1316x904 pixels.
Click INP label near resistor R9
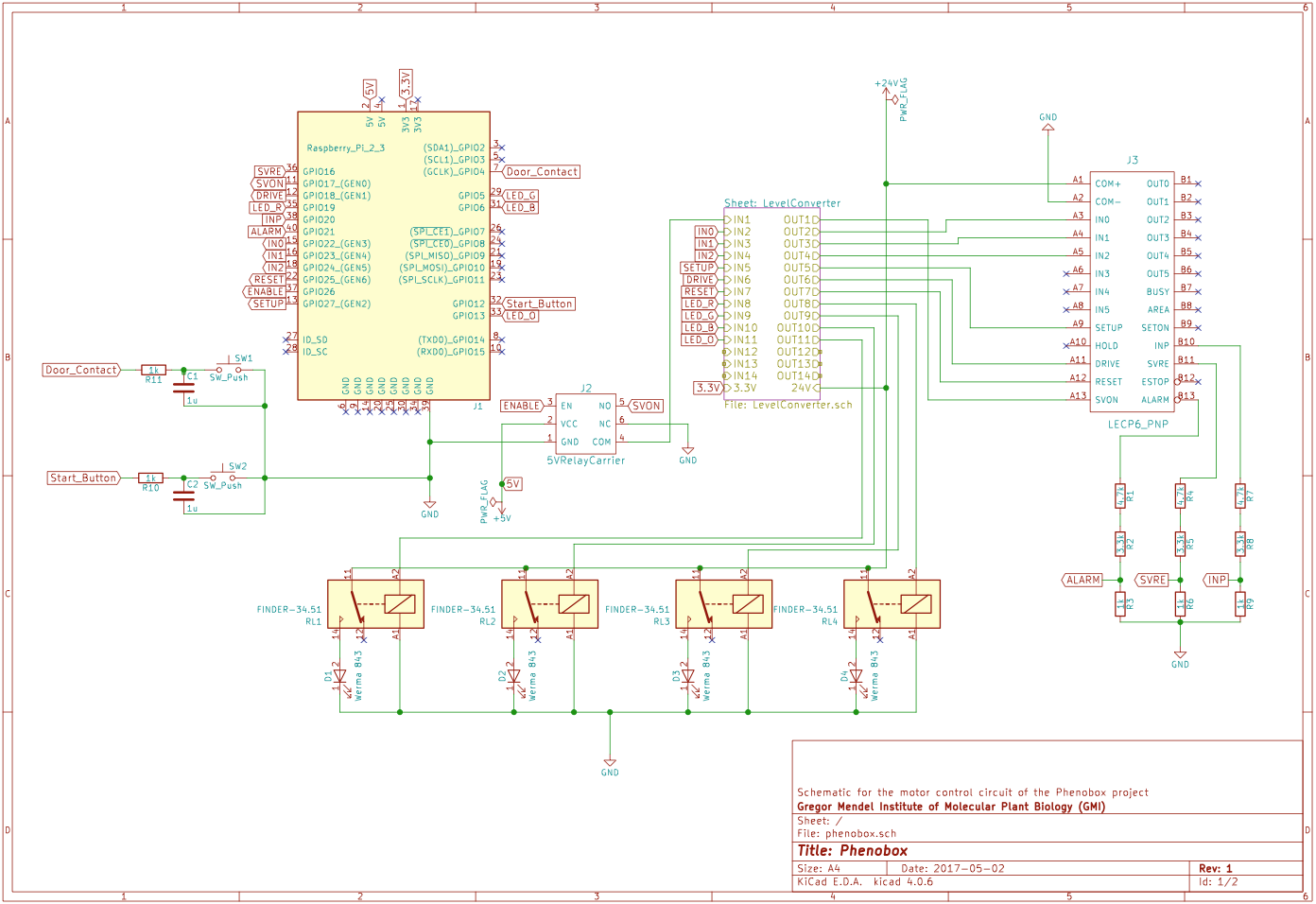(1217, 580)
